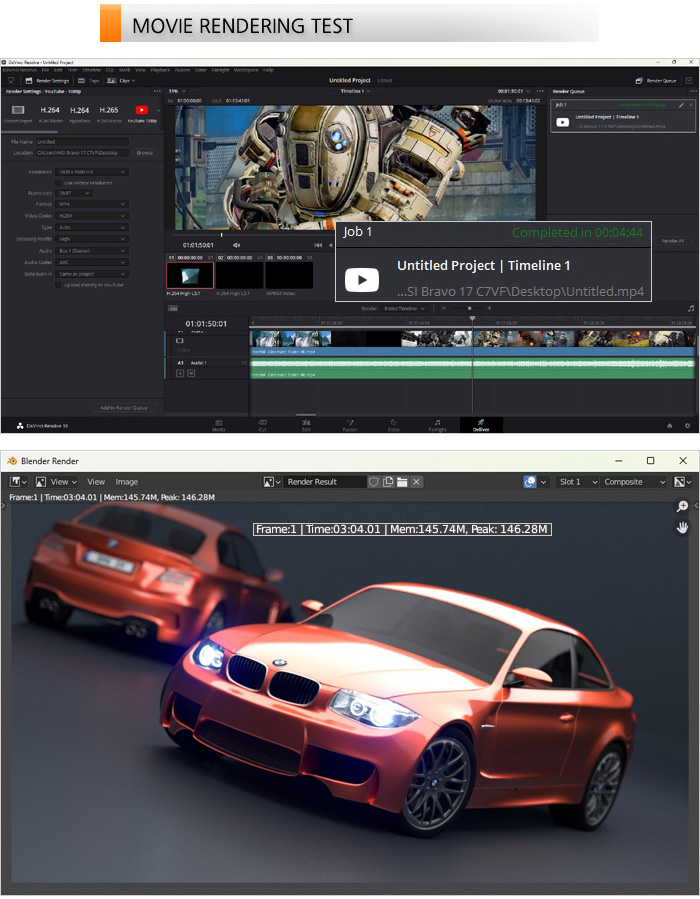
Task: Select the YouTube 1080p render preset
Action: 141,111
